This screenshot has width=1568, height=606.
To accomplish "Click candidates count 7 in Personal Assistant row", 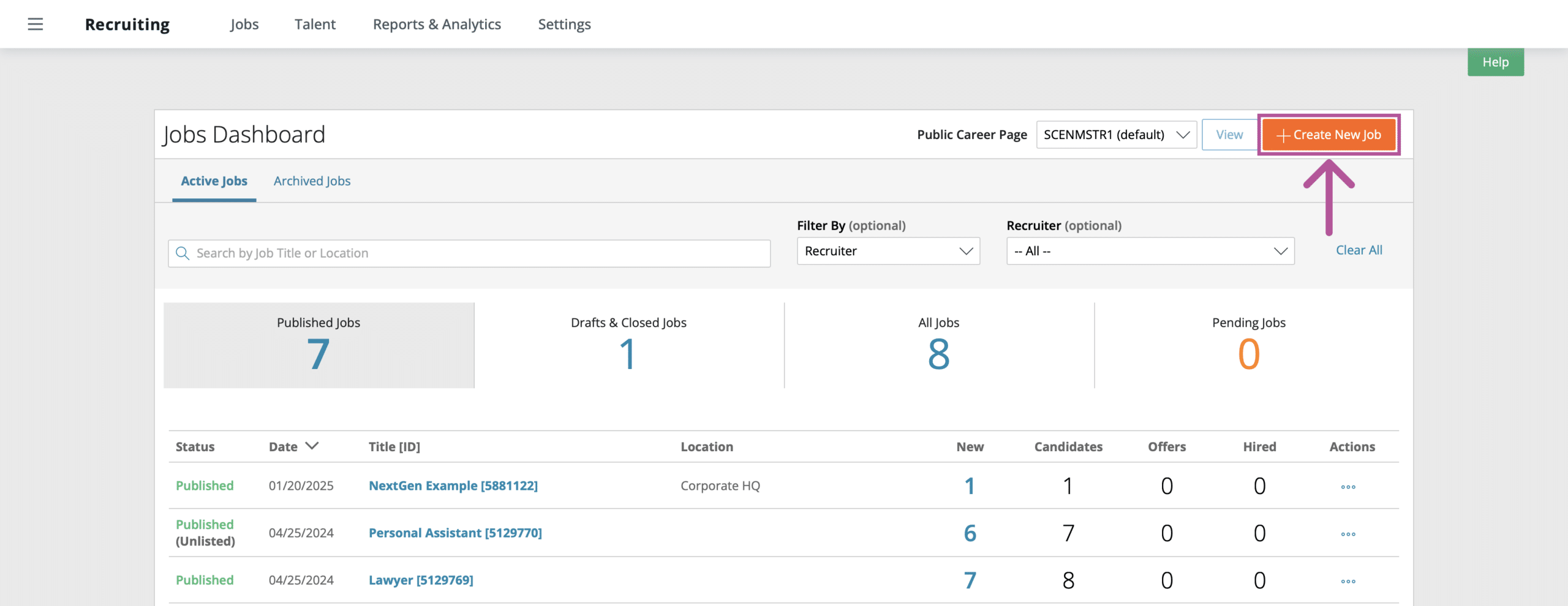I will [x=1068, y=533].
